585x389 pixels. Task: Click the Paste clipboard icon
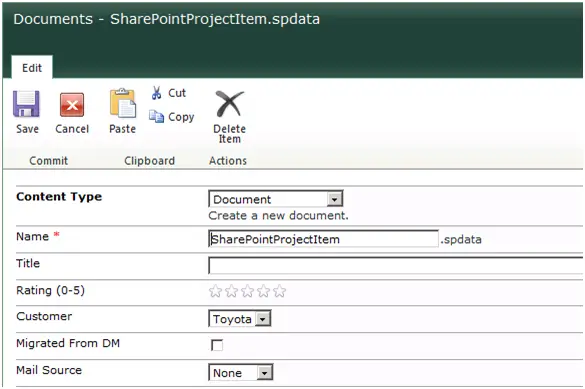(x=123, y=103)
